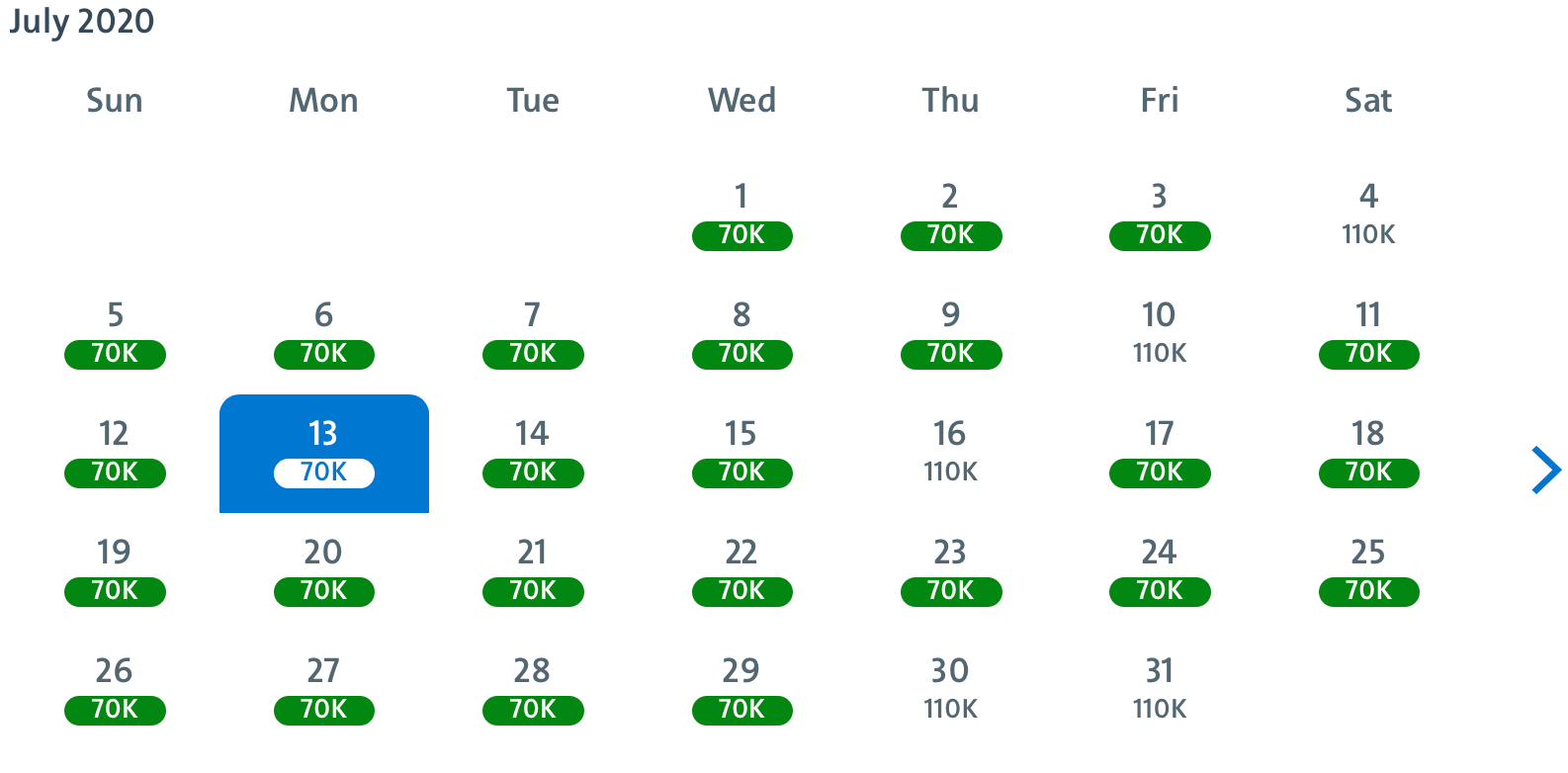
Task: Pick July 27 on Monday
Action: pos(324,691)
